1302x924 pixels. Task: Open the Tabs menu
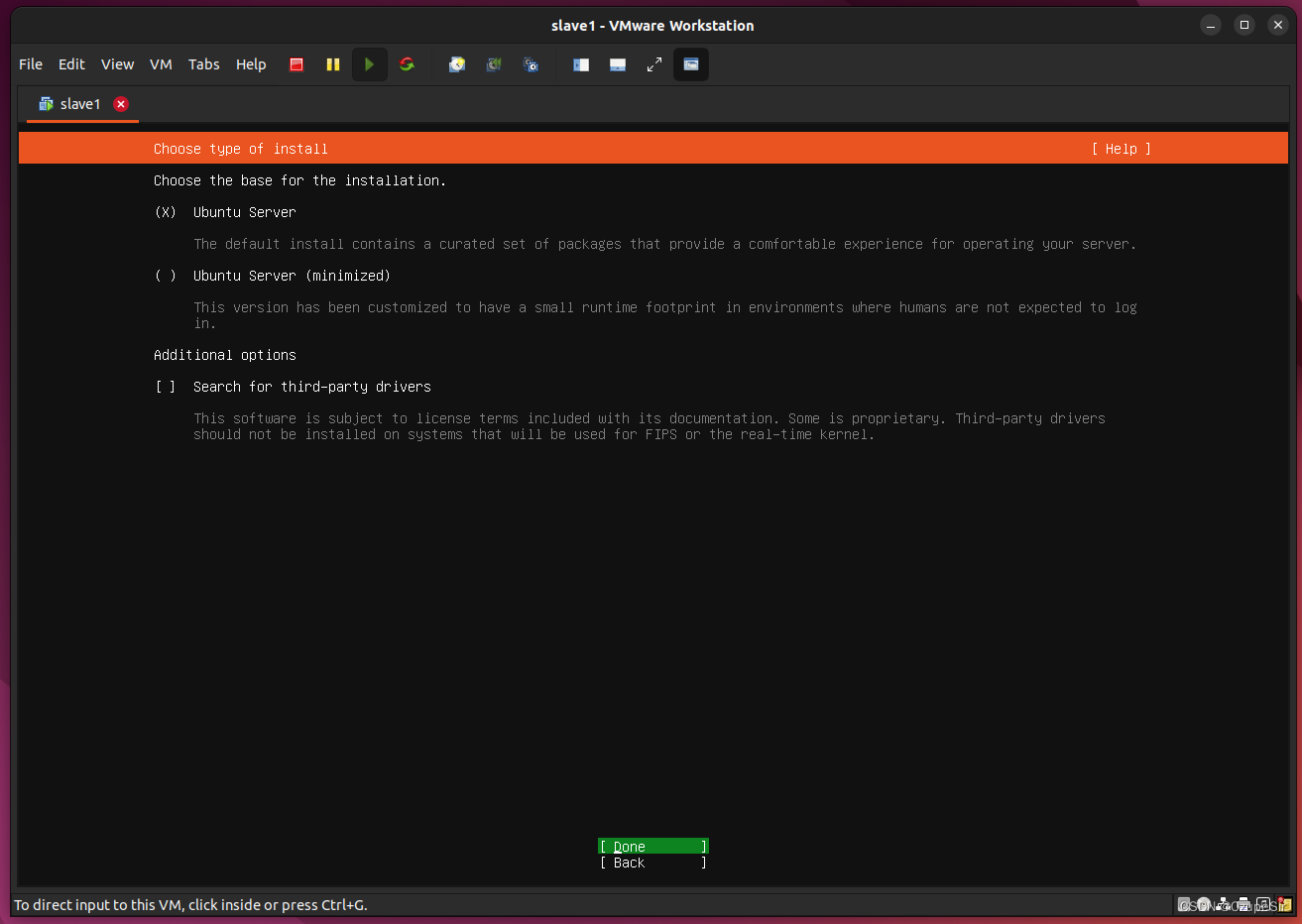(x=204, y=64)
